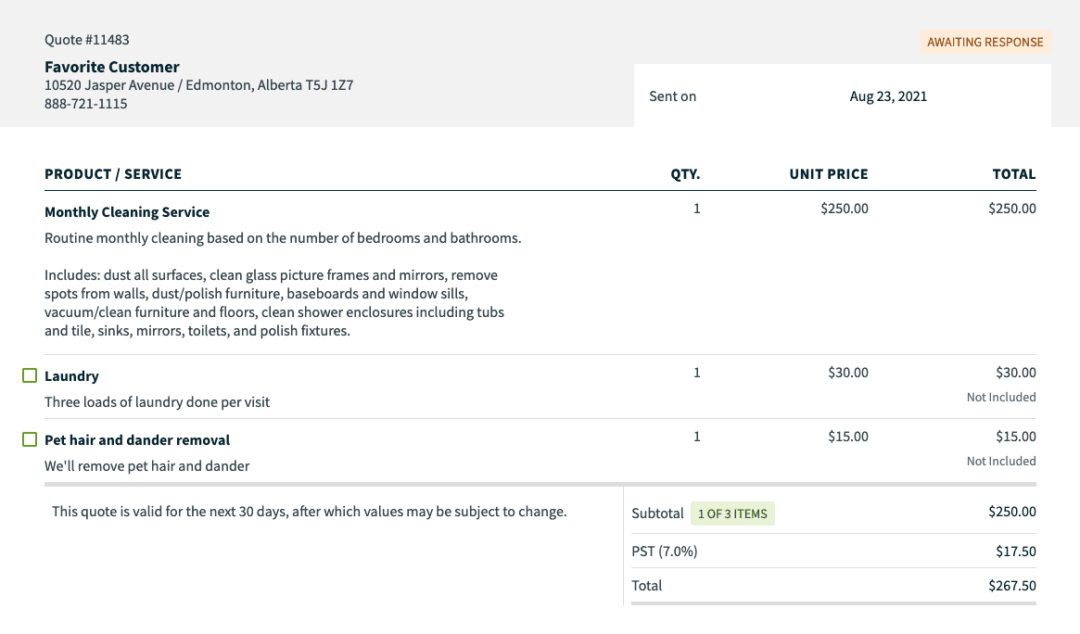This screenshot has height=634, width=1080.
Task: Click the quote validity note text
Action: coord(309,511)
